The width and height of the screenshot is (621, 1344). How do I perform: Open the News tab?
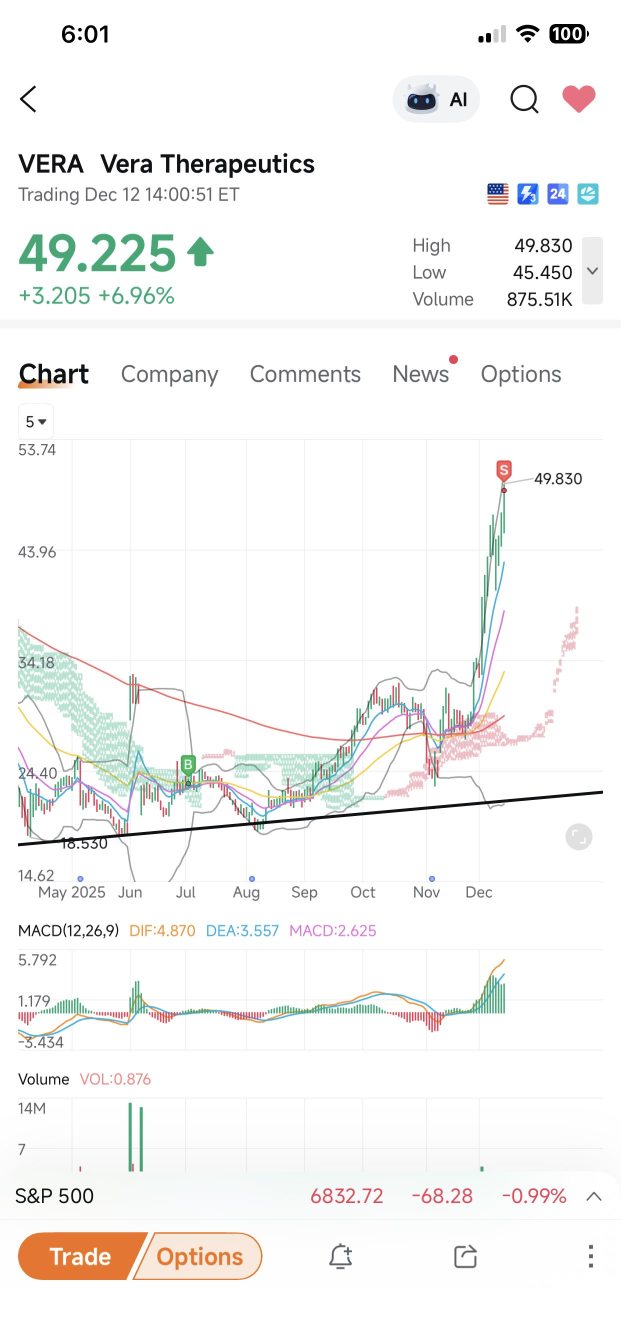(421, 374)
